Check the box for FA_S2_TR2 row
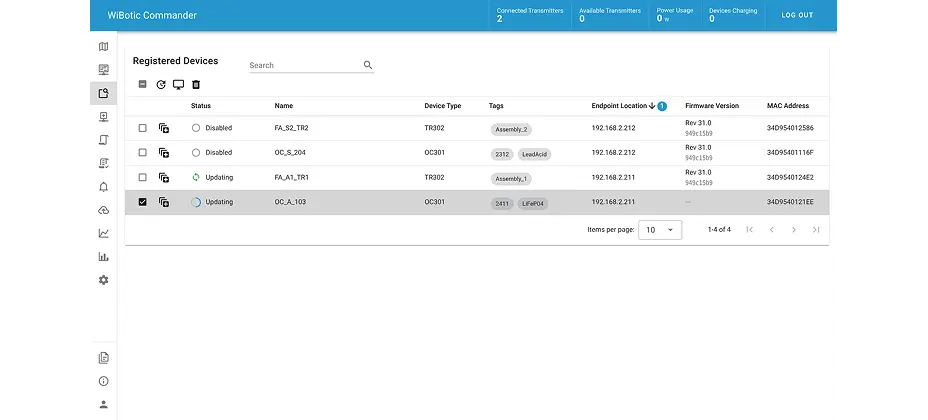 tap(142, 128)
